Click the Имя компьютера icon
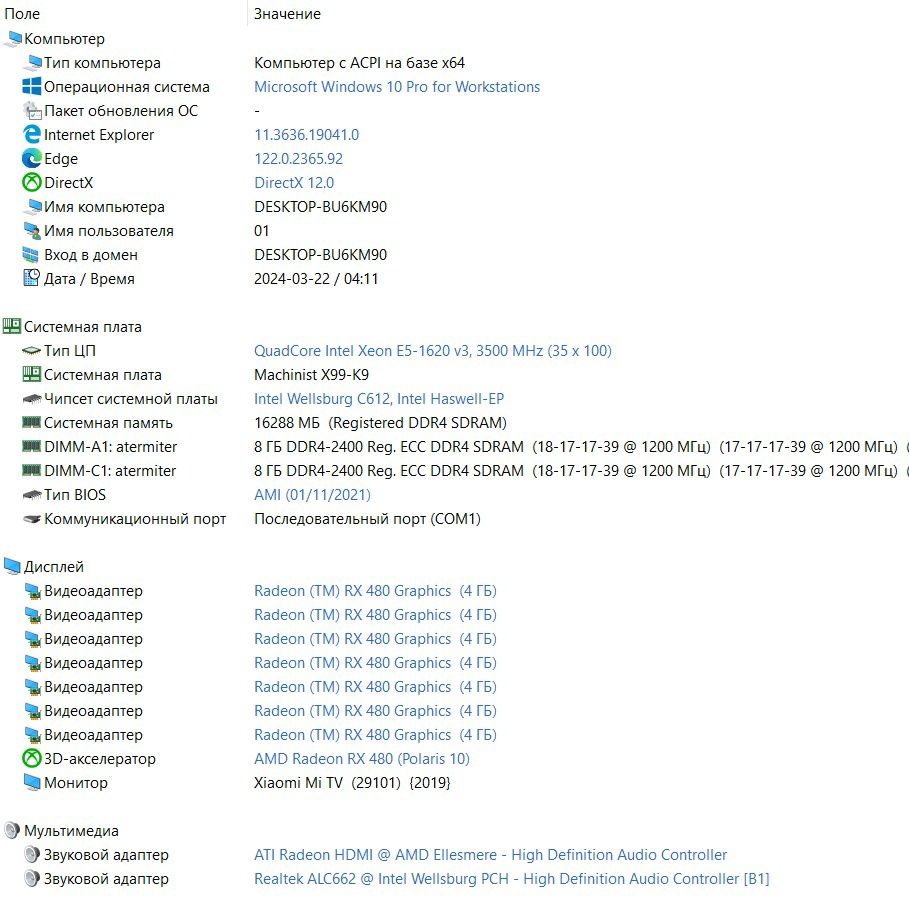Screen dimensions: 909x904 (32, 206)
